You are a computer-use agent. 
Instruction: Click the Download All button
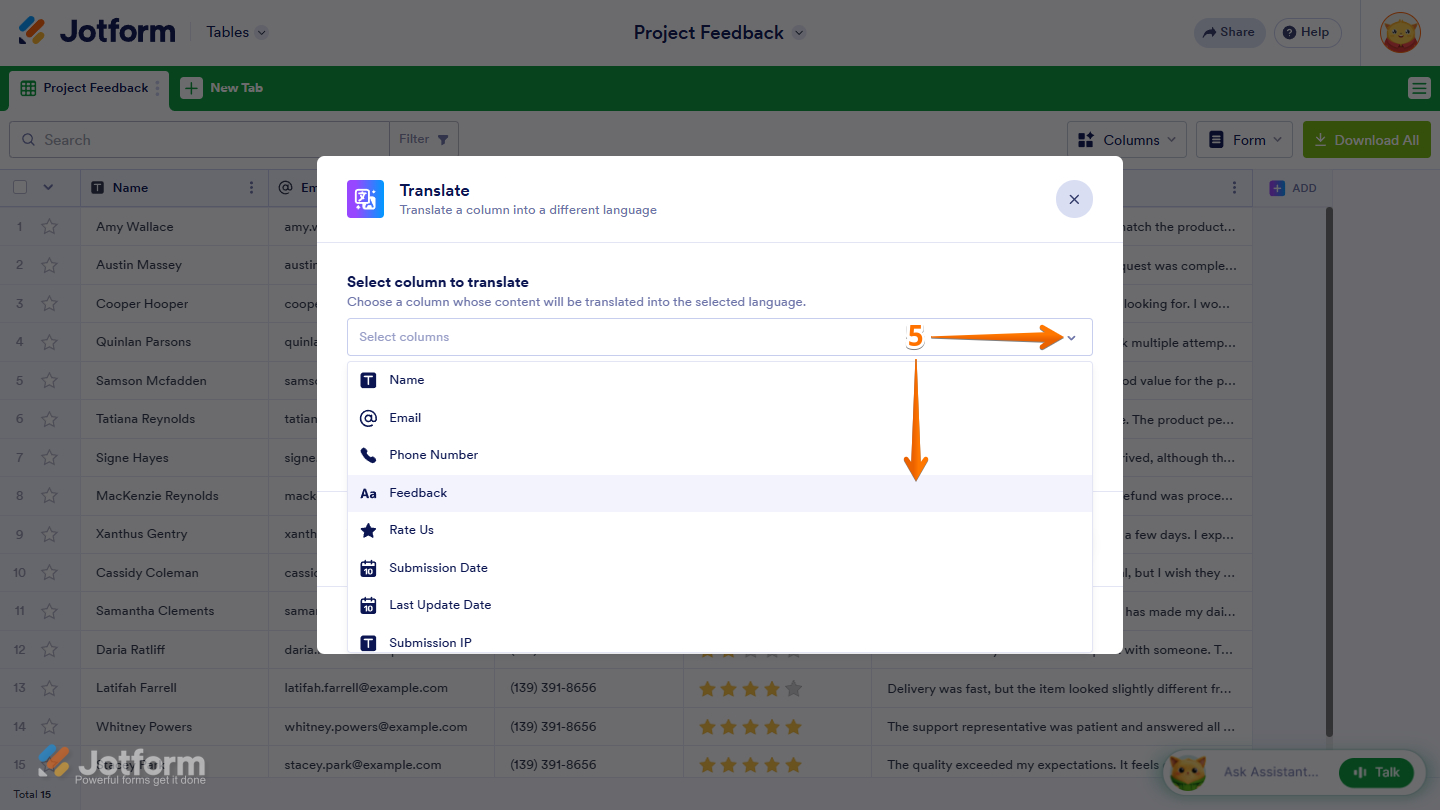1366,140
